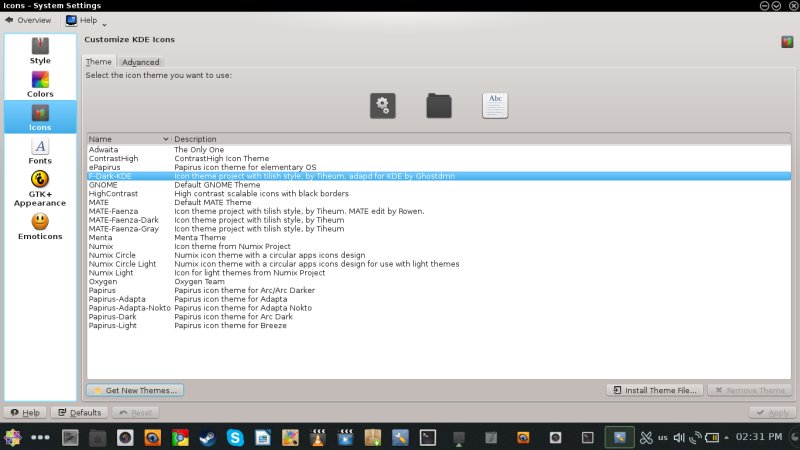
Task: Expand the Help toolbar dropdown
Action: point(87,20)
